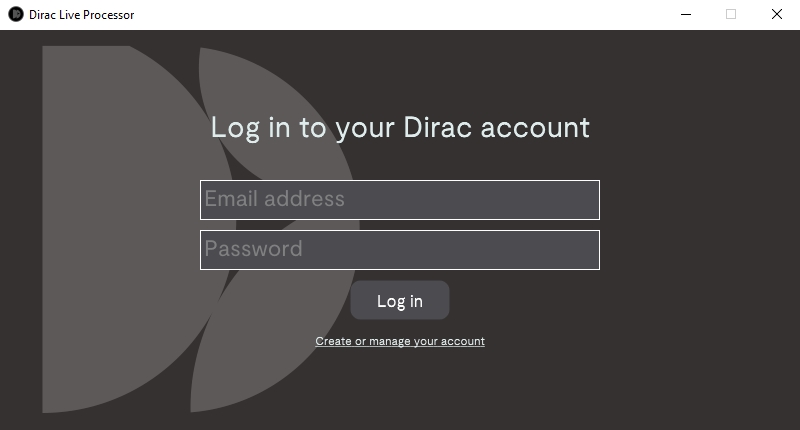Click the word 'account' in the underlined link

[462, 341]
